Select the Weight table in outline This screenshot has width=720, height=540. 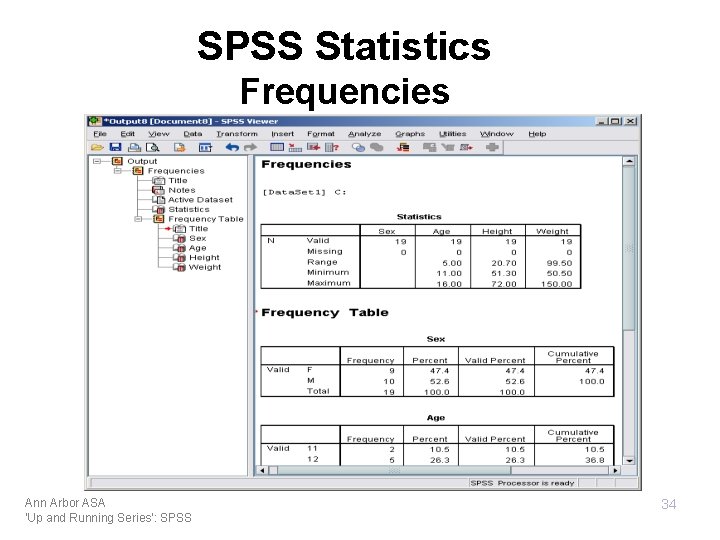pos(205,267)
